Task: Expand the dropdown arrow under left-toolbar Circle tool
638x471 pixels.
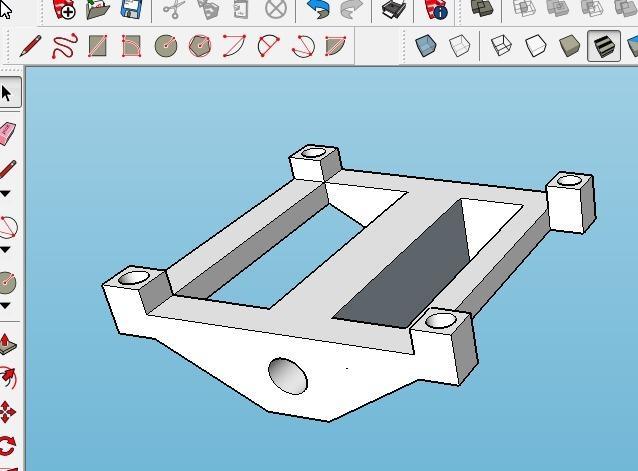Action: [5, 306]
